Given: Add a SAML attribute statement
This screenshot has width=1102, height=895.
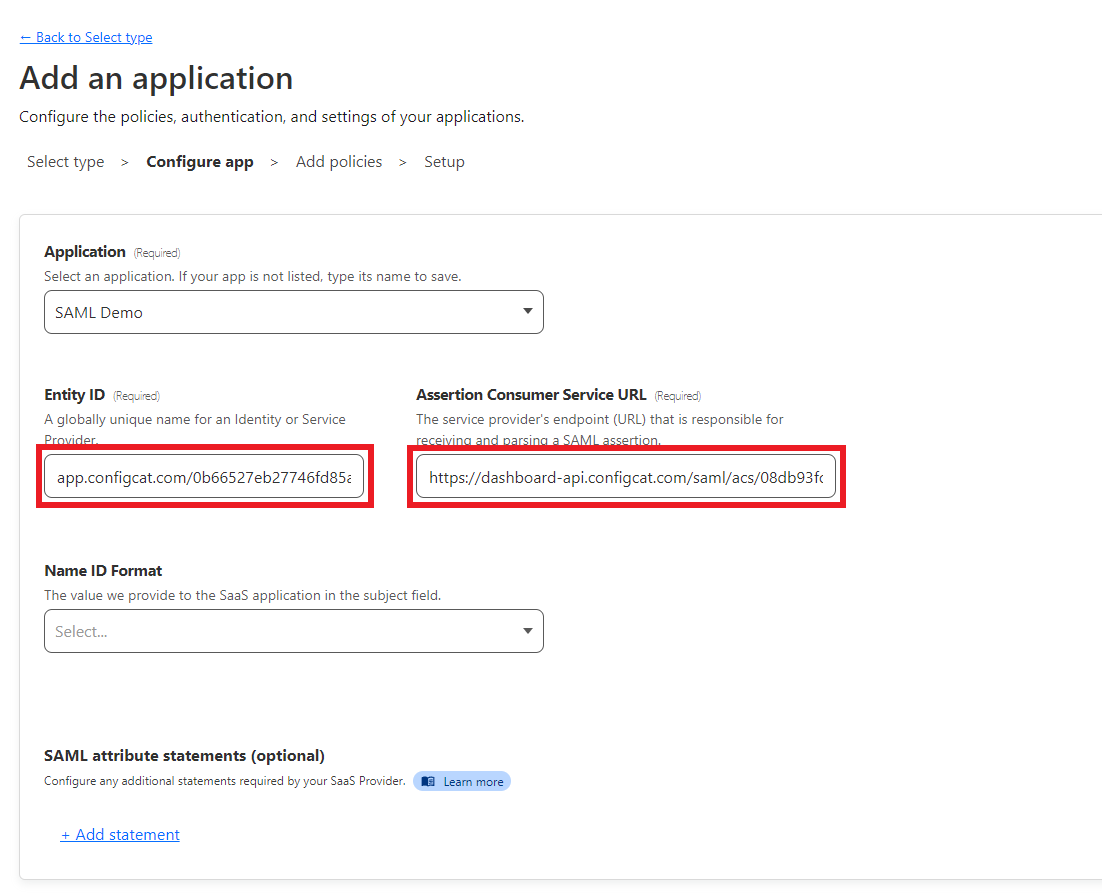Looking at the screenshot, I should [120, 834].
